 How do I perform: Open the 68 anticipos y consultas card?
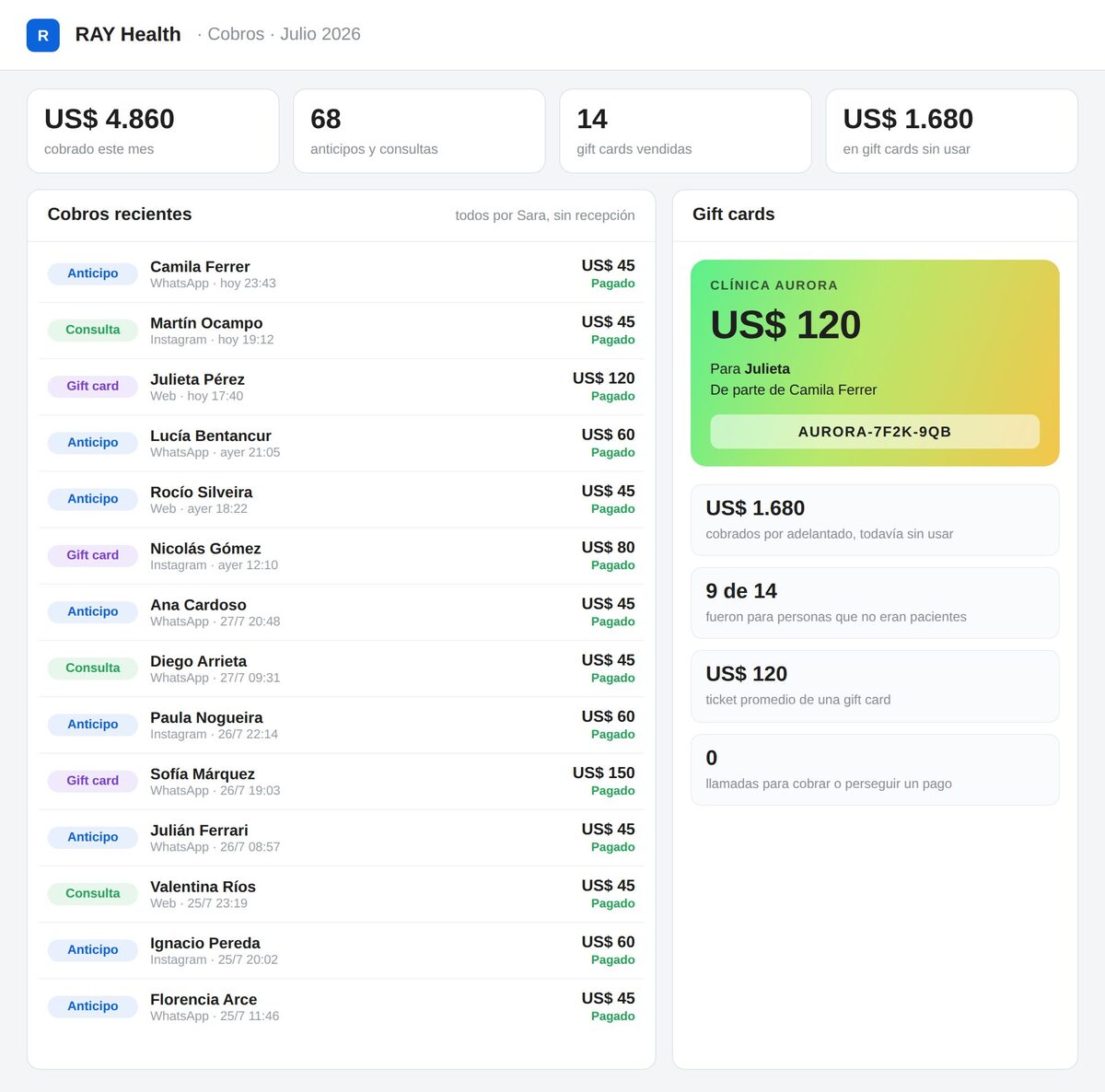coord(419,131)
